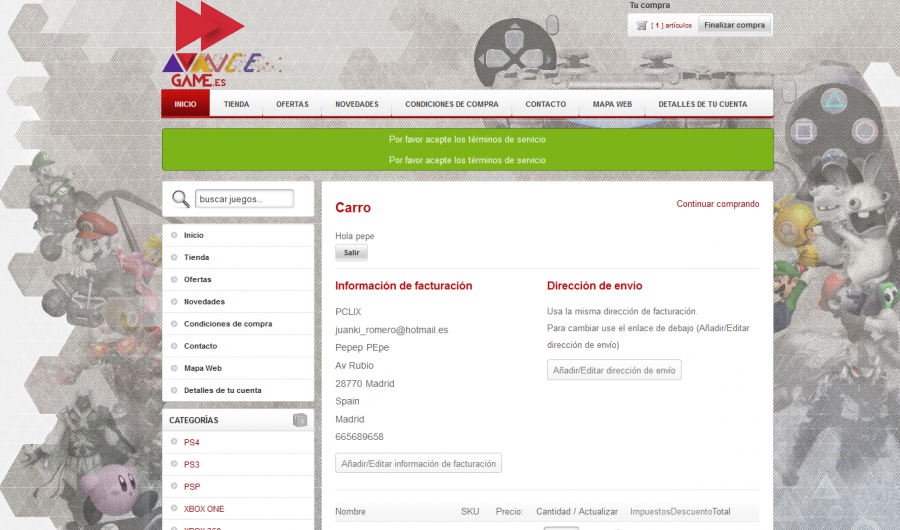Viewport: 900px width, 530px height.
Task: Click Añadir/Editar información de facturación
Action: tap(418, 463)
